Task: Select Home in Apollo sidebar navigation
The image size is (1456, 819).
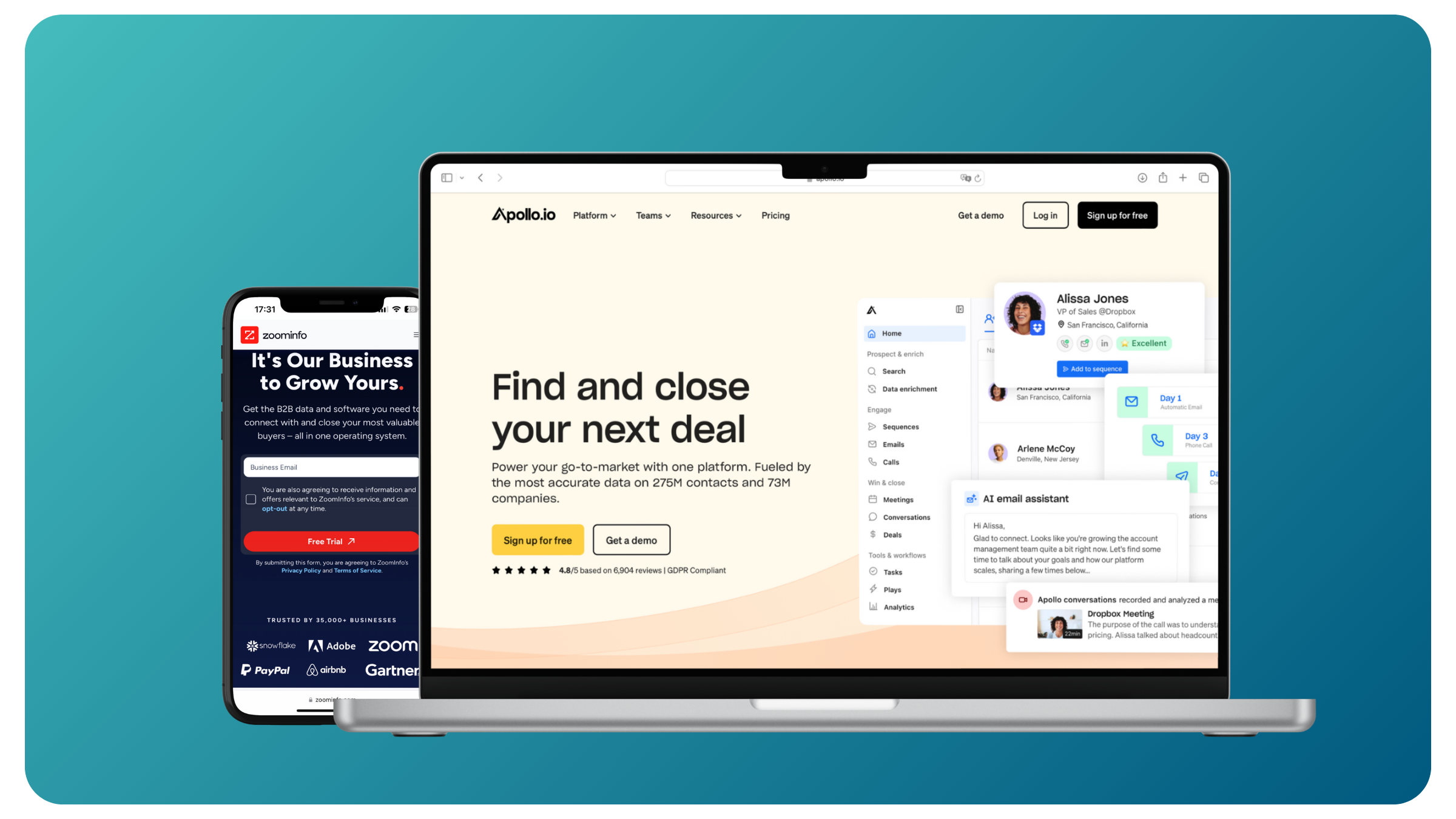Action: pos(891,333)
